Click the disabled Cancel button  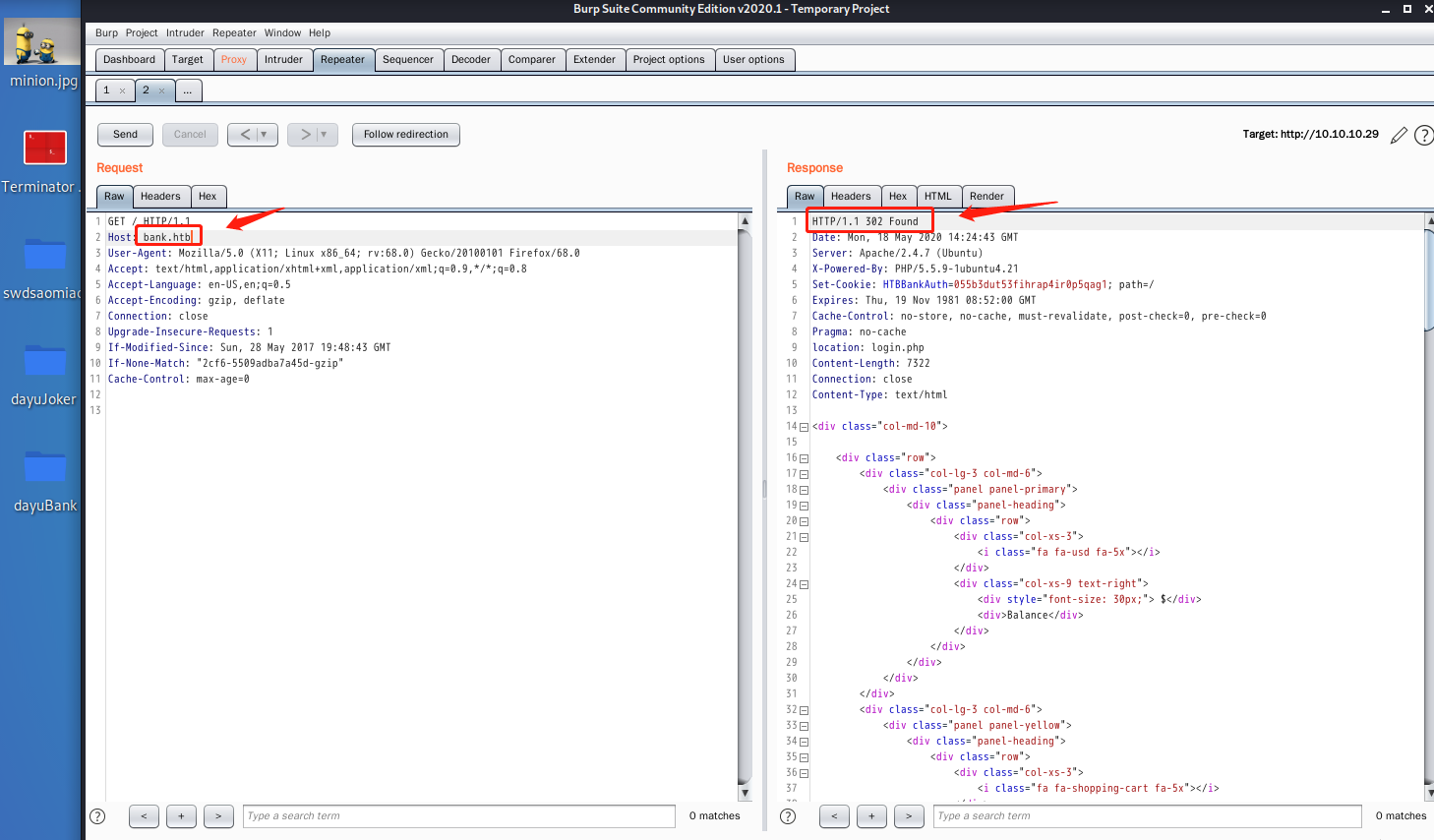pyautogui.click(x=190, y=135)
